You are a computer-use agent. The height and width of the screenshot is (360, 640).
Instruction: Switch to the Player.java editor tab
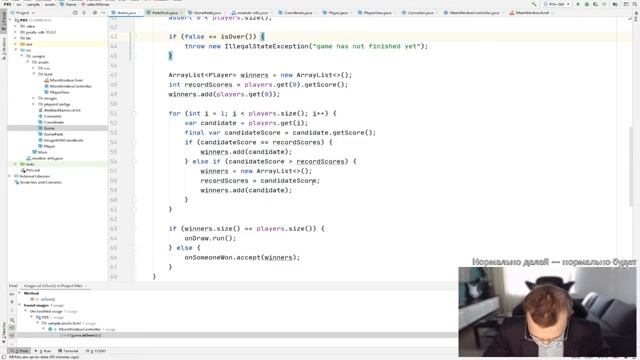[338, 13]
